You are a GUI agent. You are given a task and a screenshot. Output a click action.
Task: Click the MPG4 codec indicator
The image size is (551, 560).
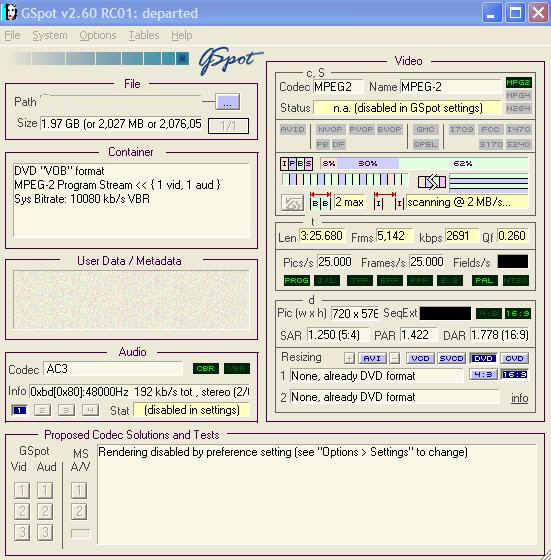pyautogui.click(x=519, y=96)
